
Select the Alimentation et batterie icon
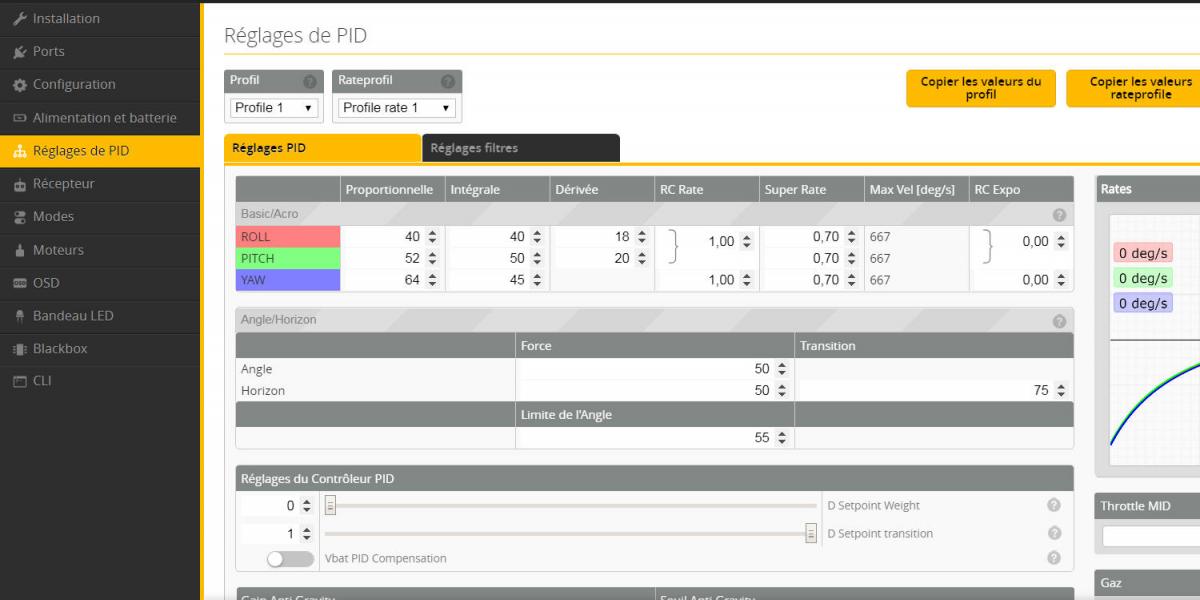click(20, 118)
